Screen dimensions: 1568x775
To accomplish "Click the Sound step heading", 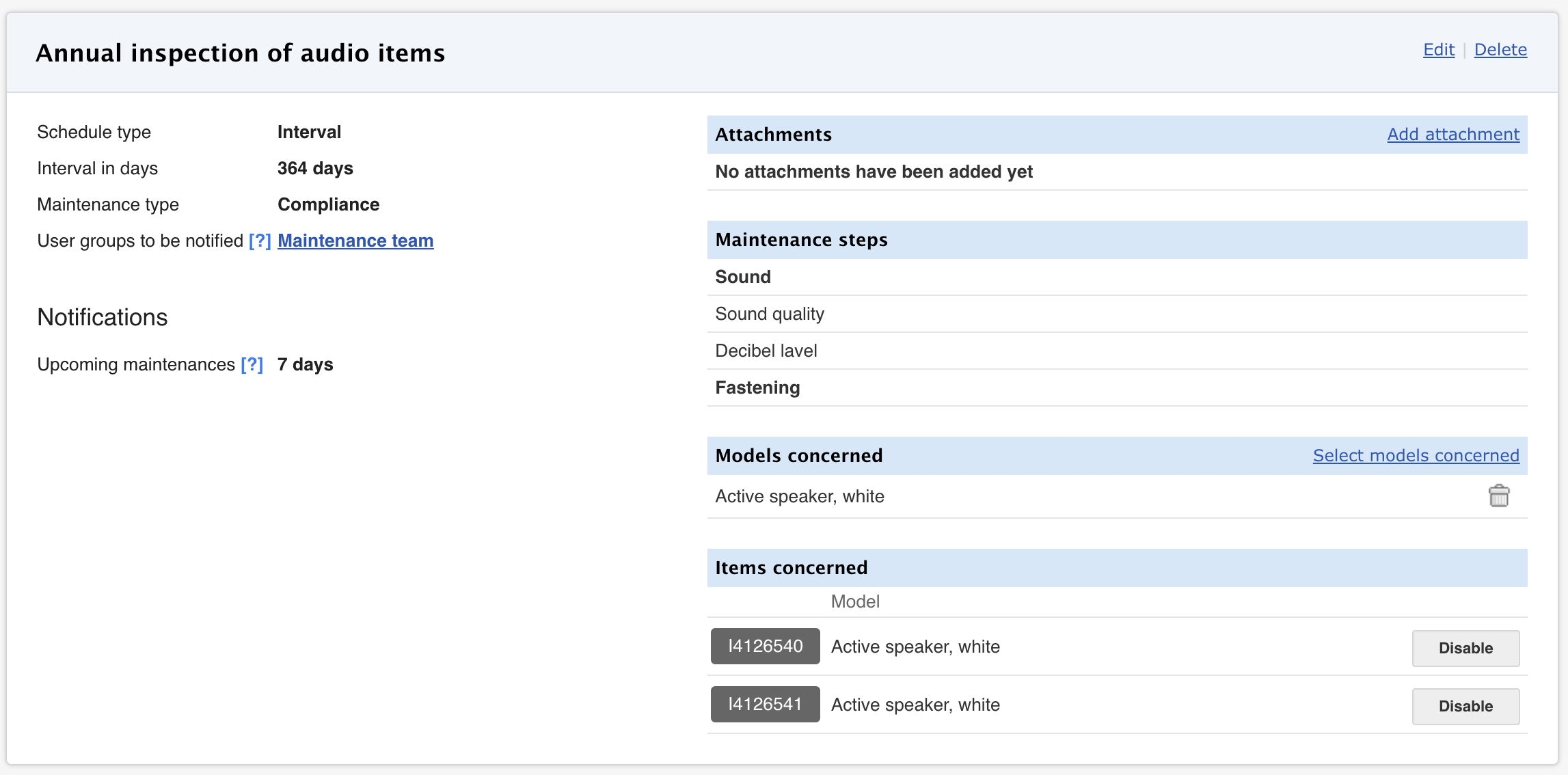I will (743, 277).
